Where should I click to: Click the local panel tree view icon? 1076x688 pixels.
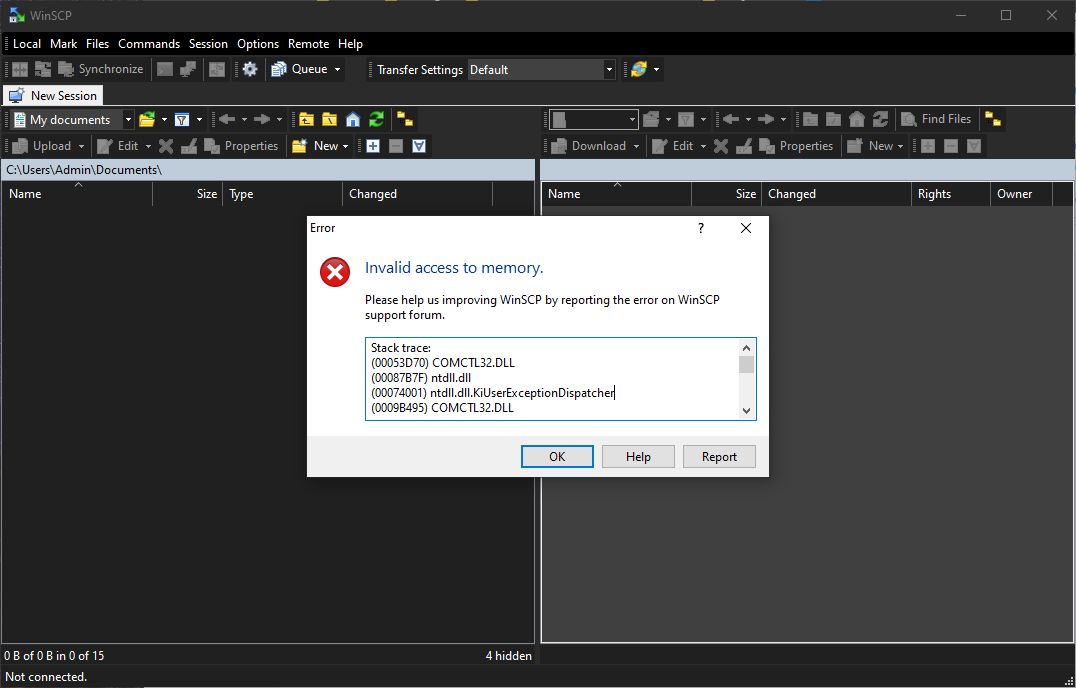pyautogui.click(x=405, y=120)
